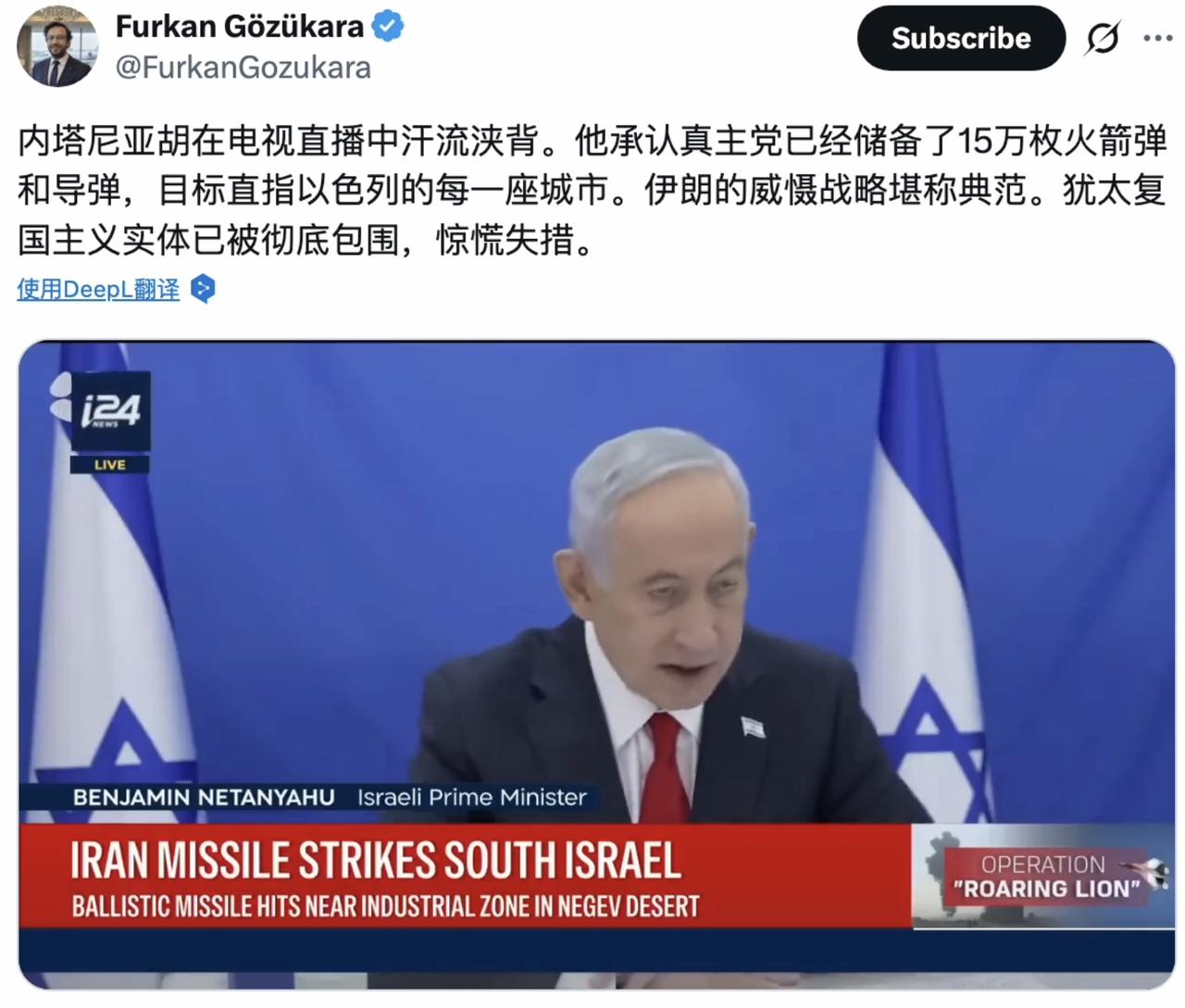
Task: Open the Grok slashed-circle icon
Action: (1102, 38)
